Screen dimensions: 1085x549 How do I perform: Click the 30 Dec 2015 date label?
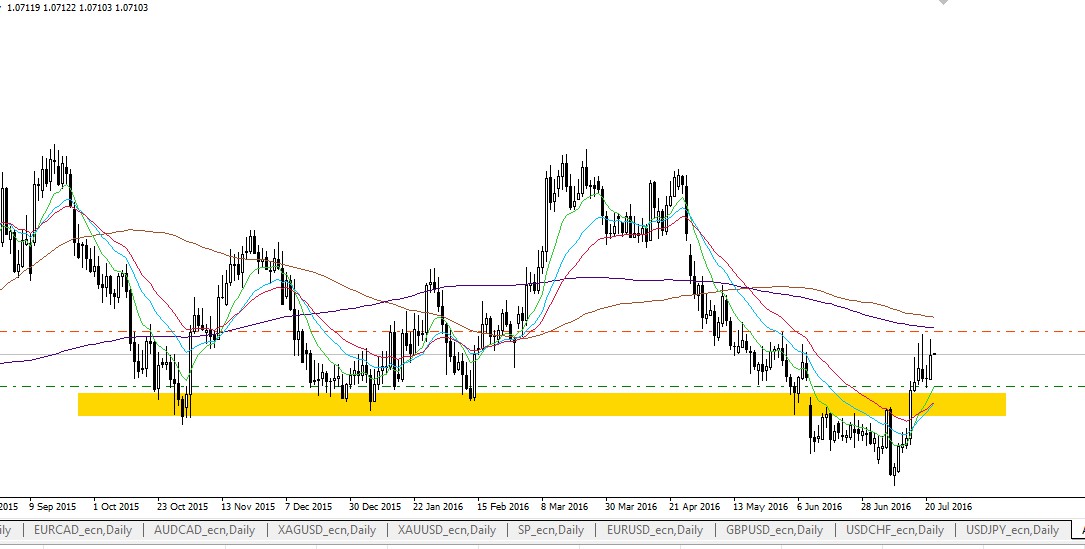374,507
